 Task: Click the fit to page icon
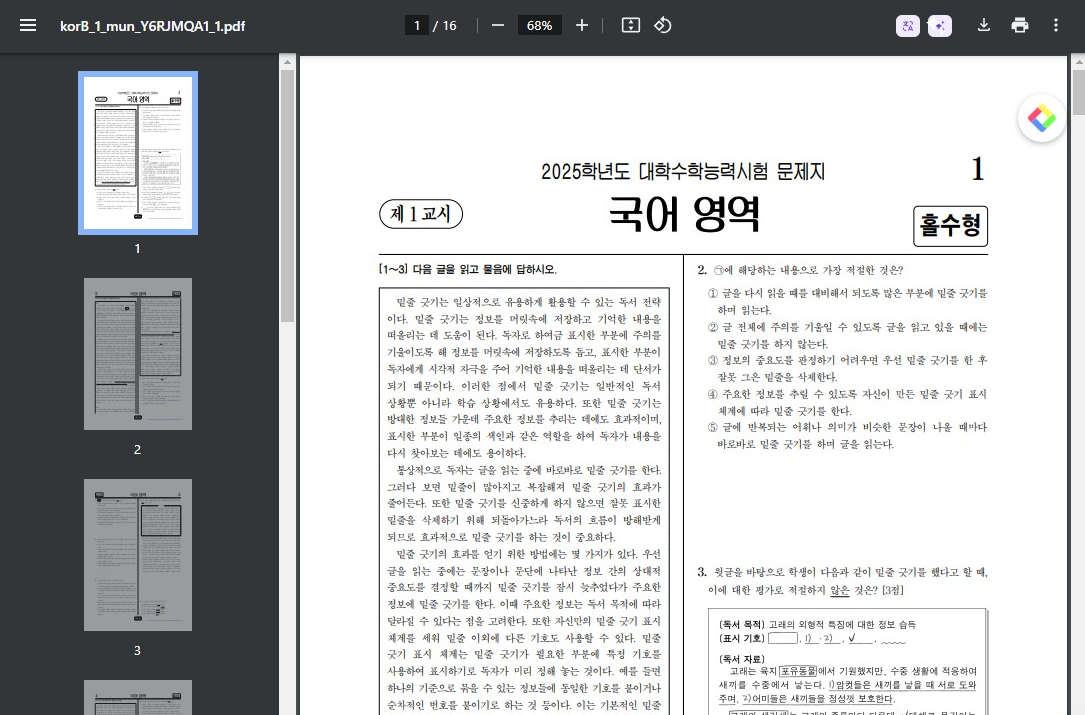tap(630, 26)
